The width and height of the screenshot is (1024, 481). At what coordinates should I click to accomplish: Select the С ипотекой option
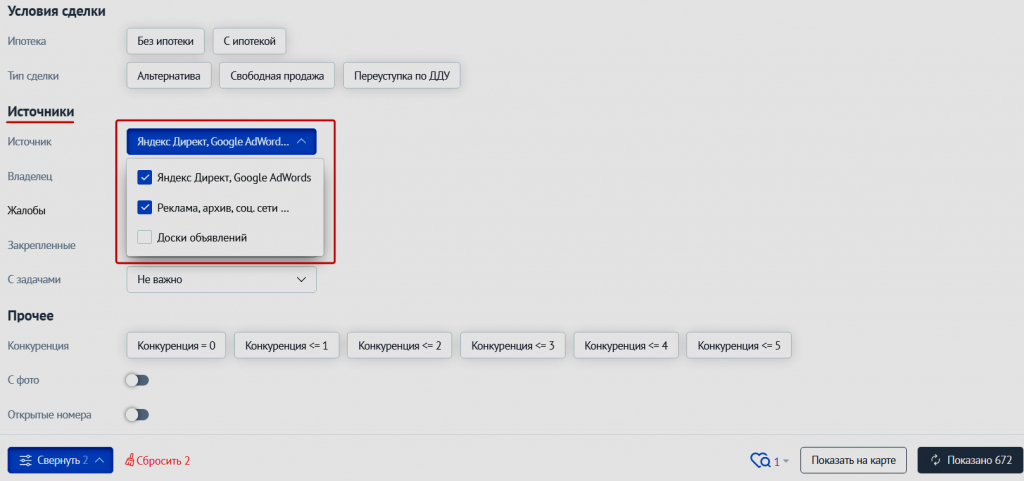[250, 41]
